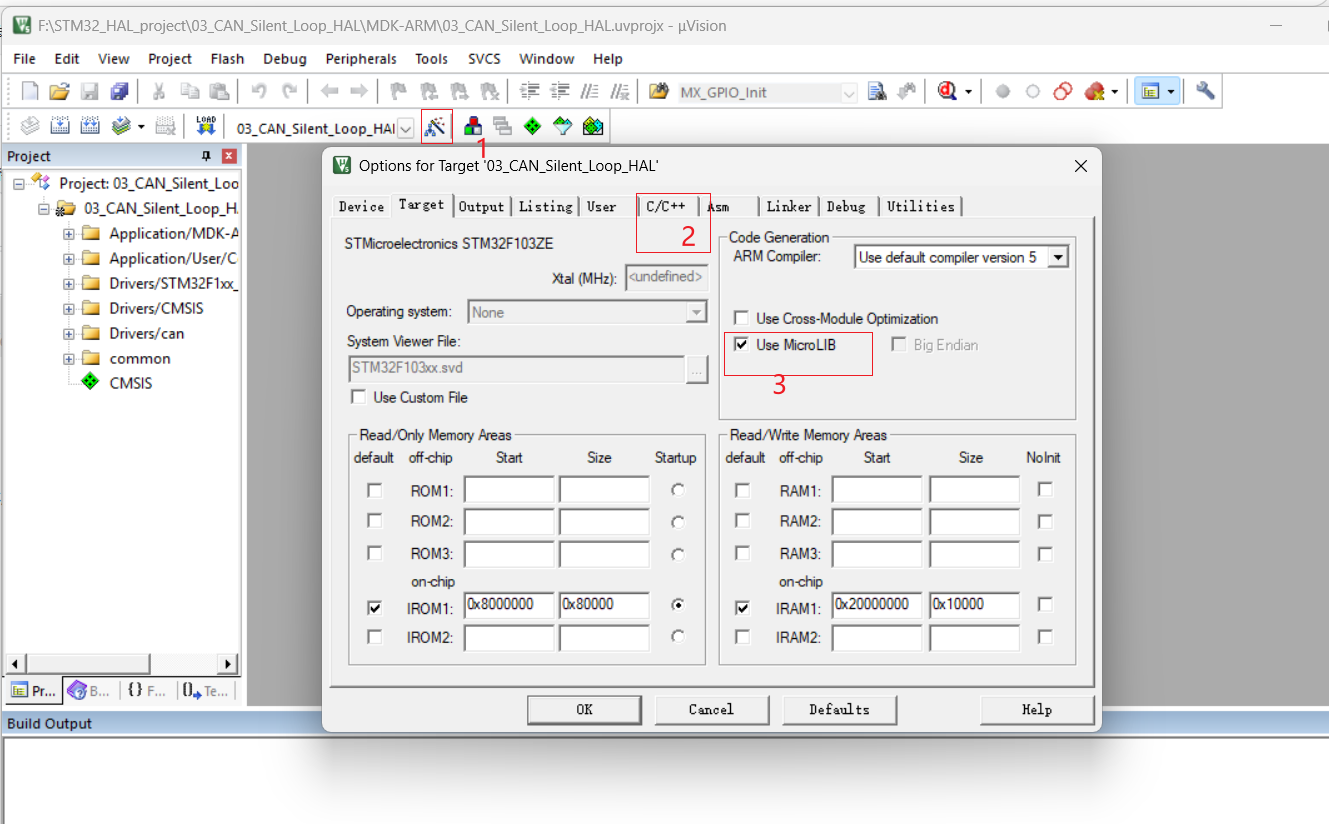Close the Options for Target dialog
This screenshot has width=1329, height=824.
1080,165
